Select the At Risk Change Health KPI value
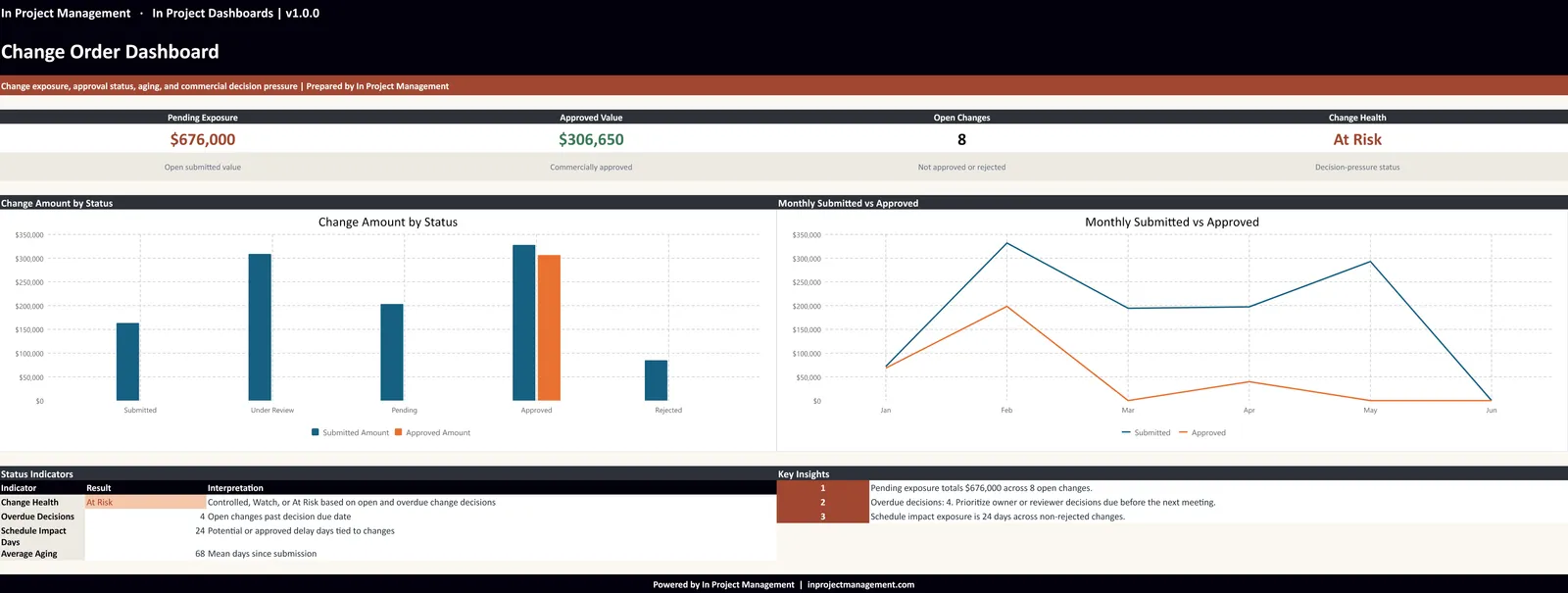 (x=1357, y=139)
